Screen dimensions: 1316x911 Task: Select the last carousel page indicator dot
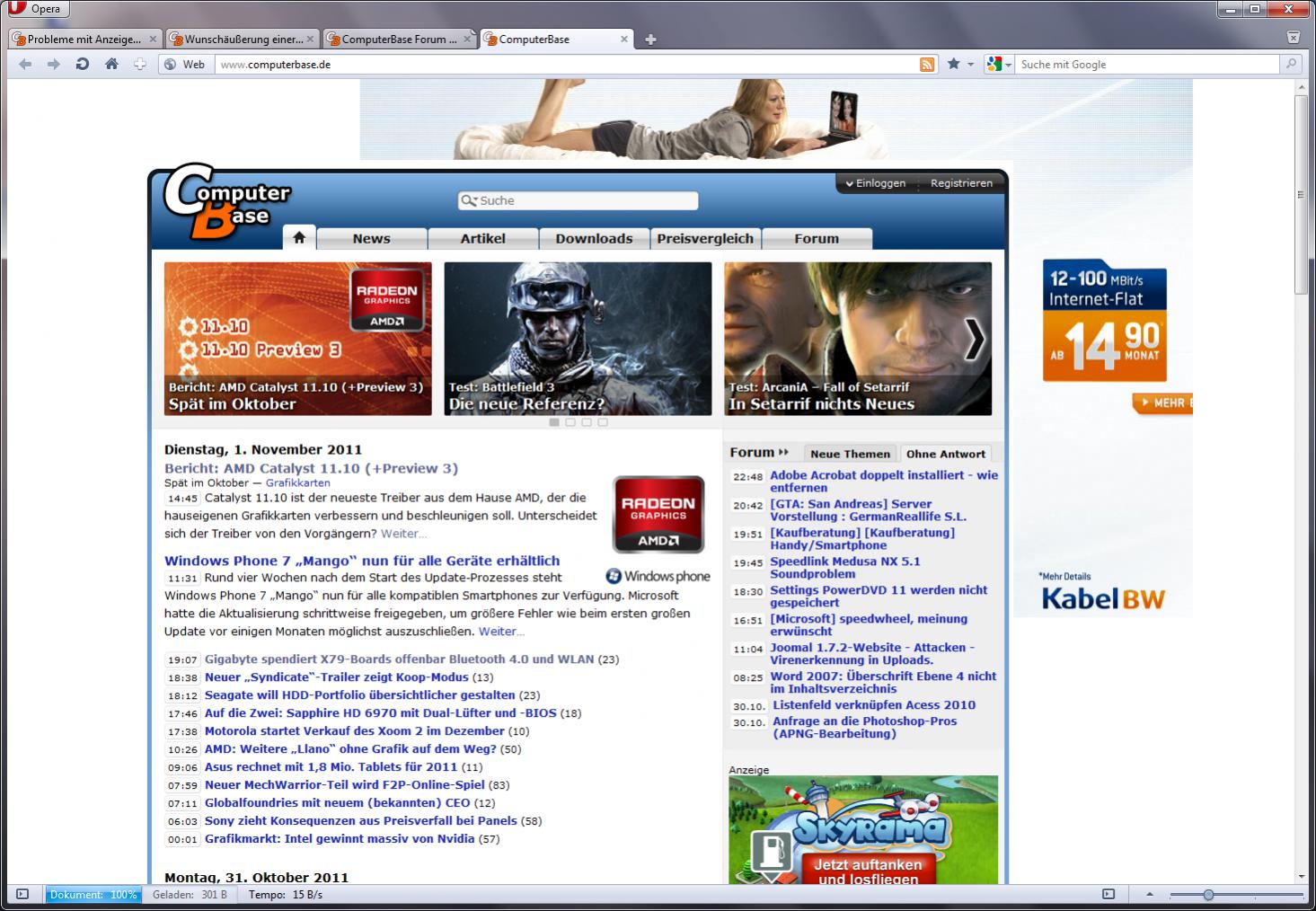pyautogui.click(x=603, y=422)
